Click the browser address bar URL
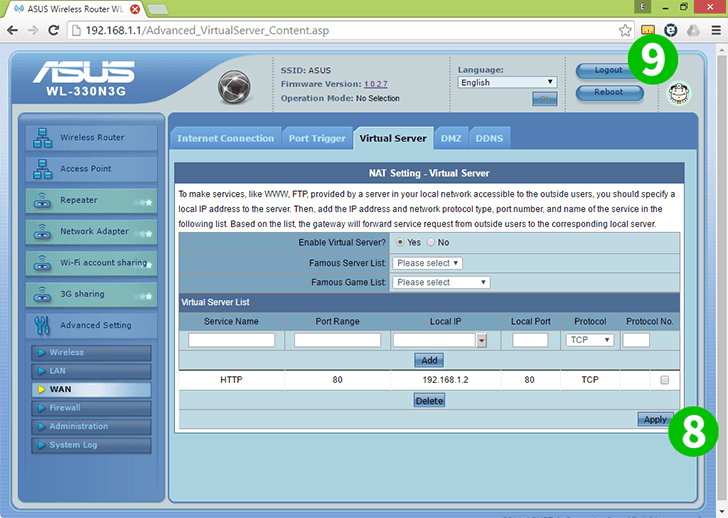Image resolution: width=728 pixels, height=518 pixels. 207,31
